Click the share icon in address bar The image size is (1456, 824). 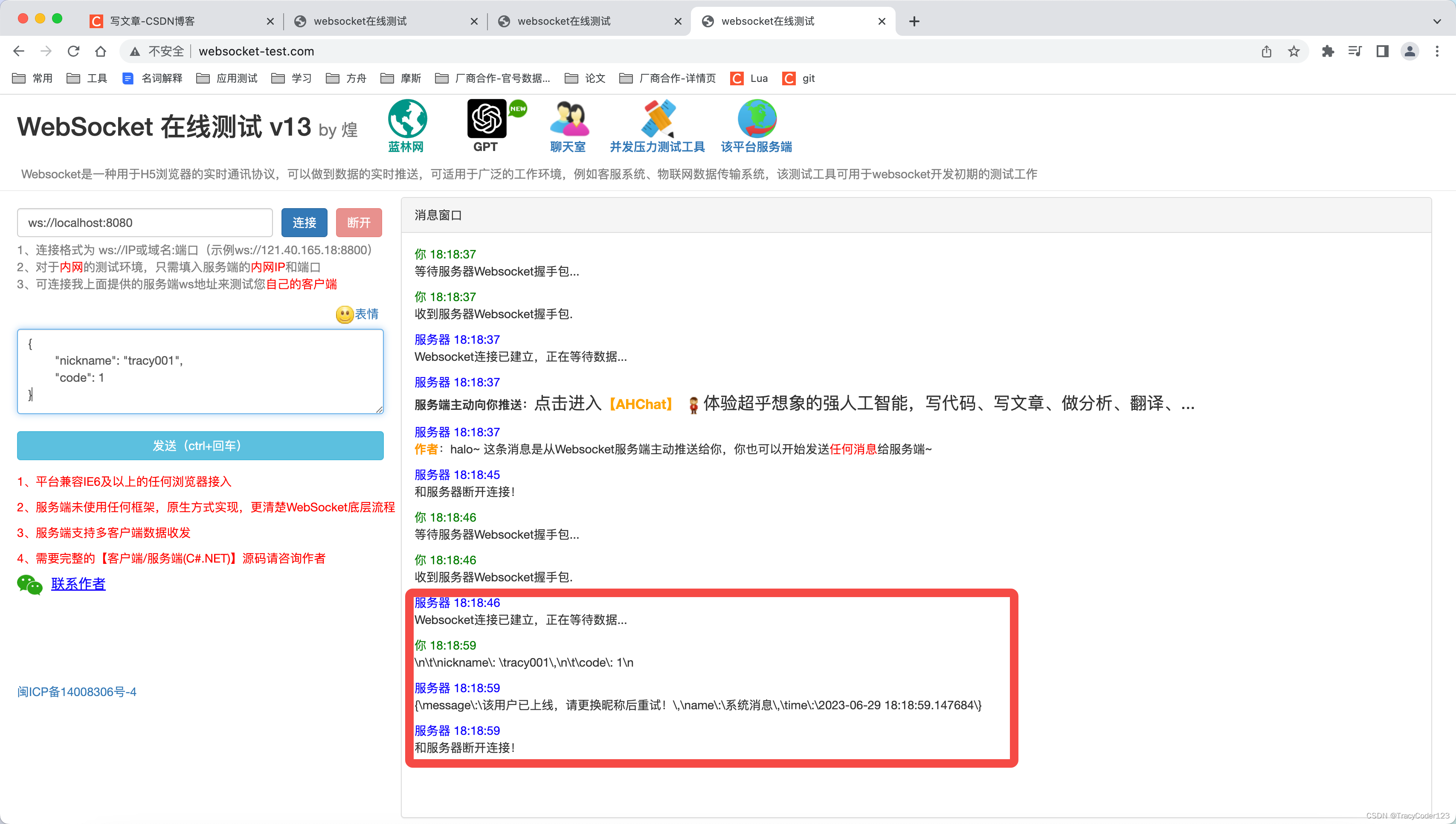tap(1267, 51)
